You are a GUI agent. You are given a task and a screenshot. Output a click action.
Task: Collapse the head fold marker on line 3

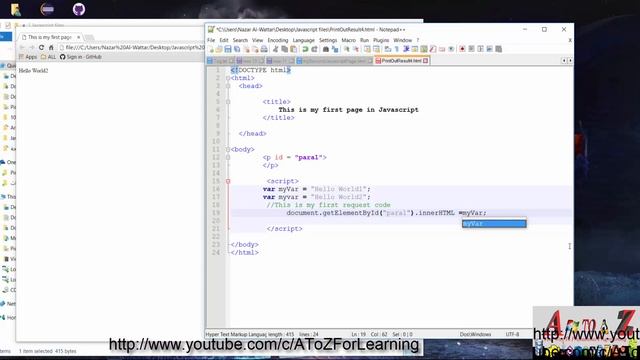228,86
